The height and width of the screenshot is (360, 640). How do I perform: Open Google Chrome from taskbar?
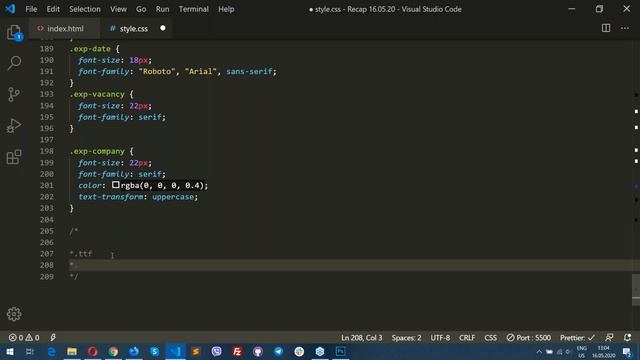pyautogui.click(x=113, y=351)
